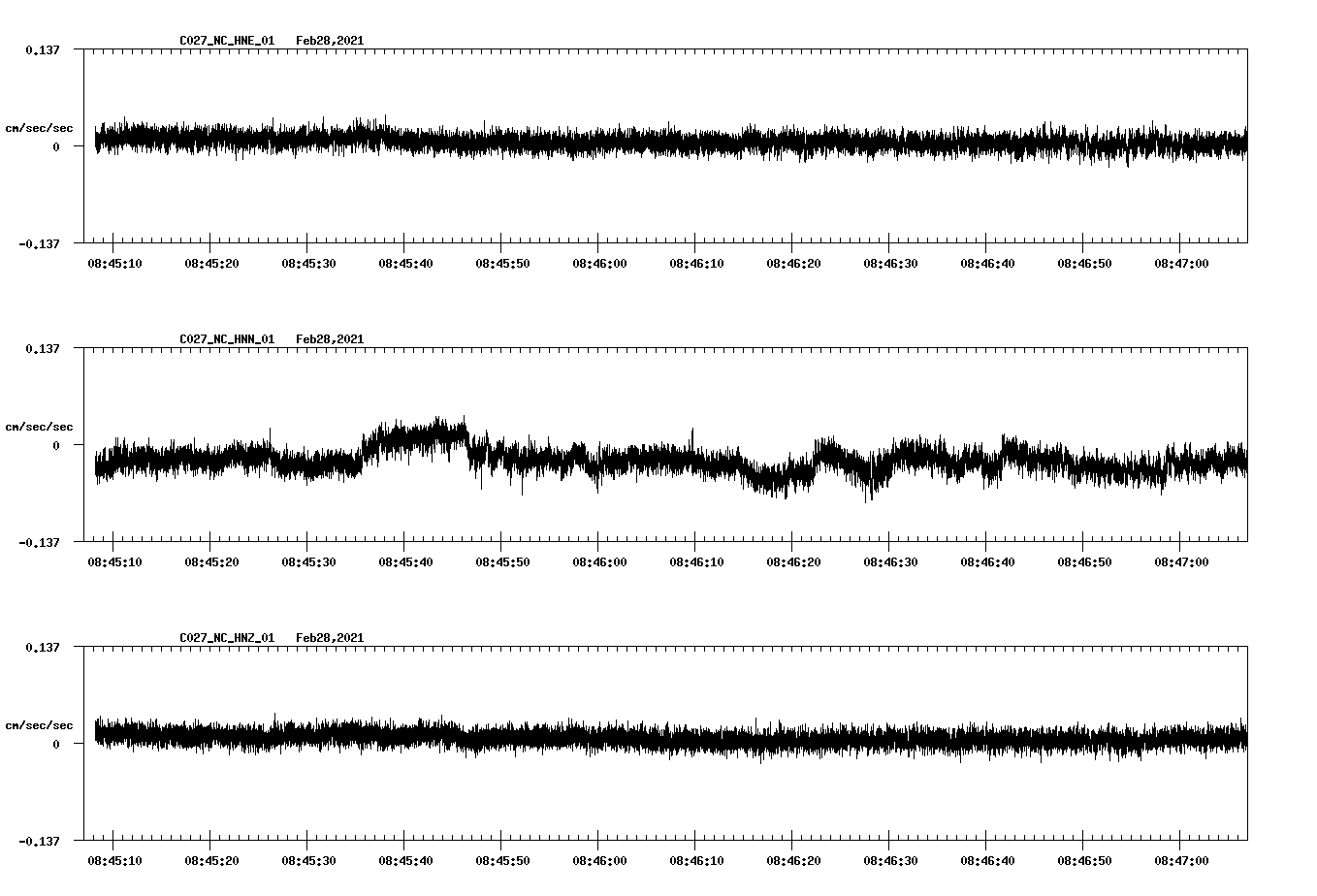Click the Feb28,2021 date on the top trace
Screen dimensions: 1317x896
(x=330, y=41)
